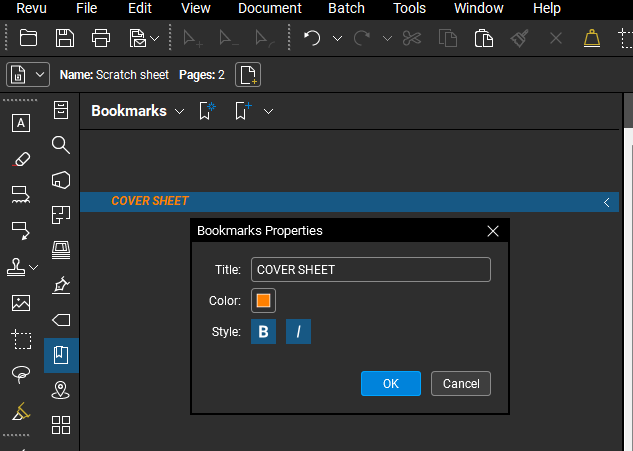The image size is (633, 451).
Task: Toggle Italic style for the bookmark
Action: tap(298, 331)
